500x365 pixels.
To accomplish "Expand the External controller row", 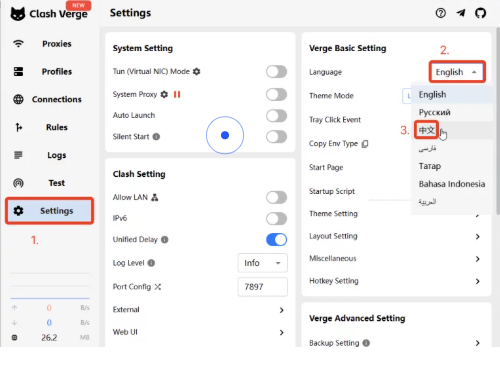I will (200, 310).
